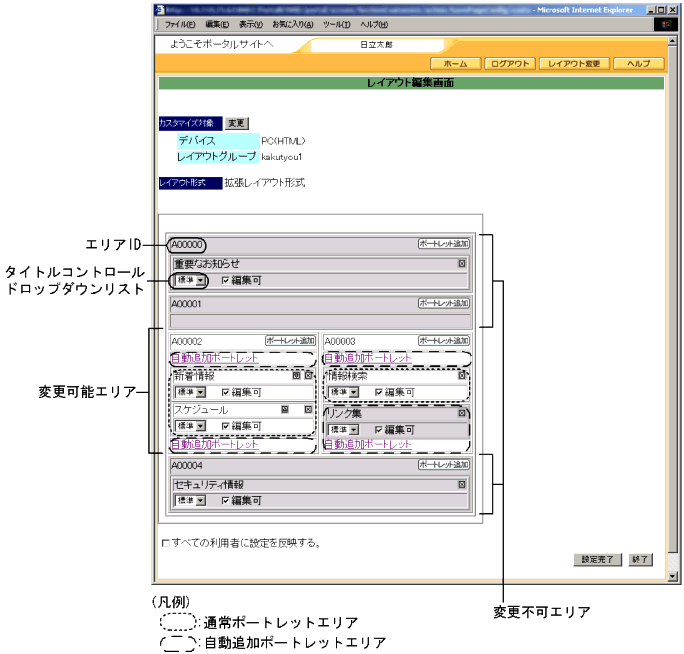Image resolution: width=684 pixels, height=654 pixels.
Task: Click the A00000 area ID label
Action: (x=187, y=244)
